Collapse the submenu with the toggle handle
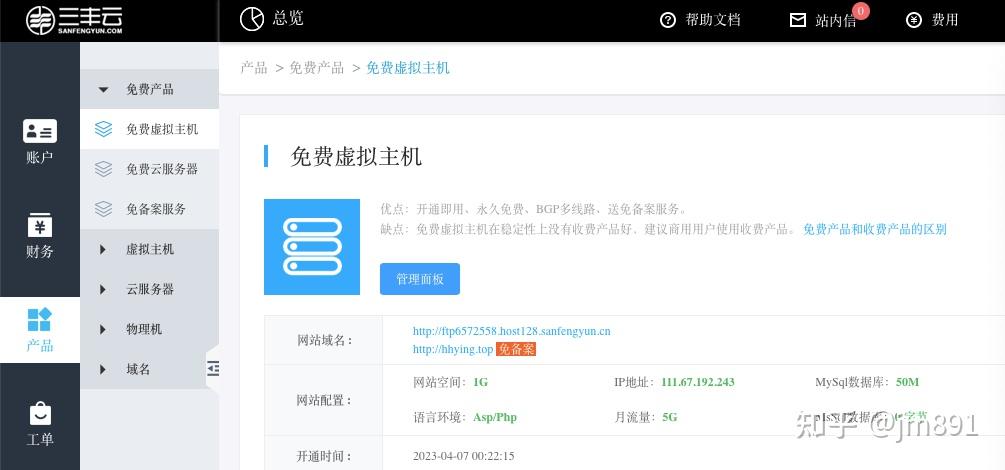 tap(212, 368)
